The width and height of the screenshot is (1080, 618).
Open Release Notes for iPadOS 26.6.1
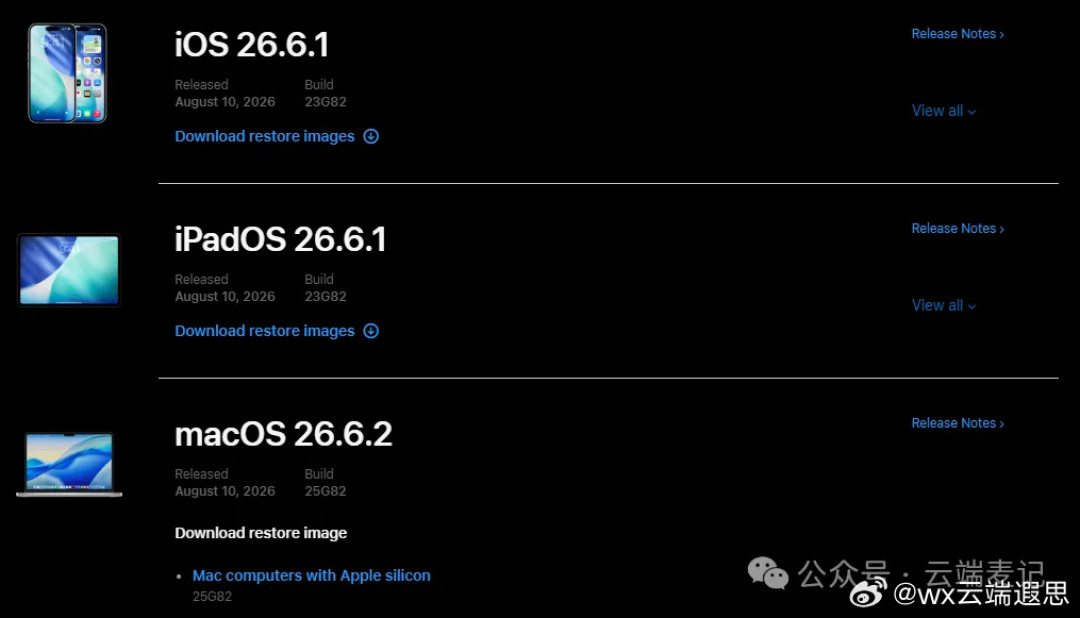[957, 229]
